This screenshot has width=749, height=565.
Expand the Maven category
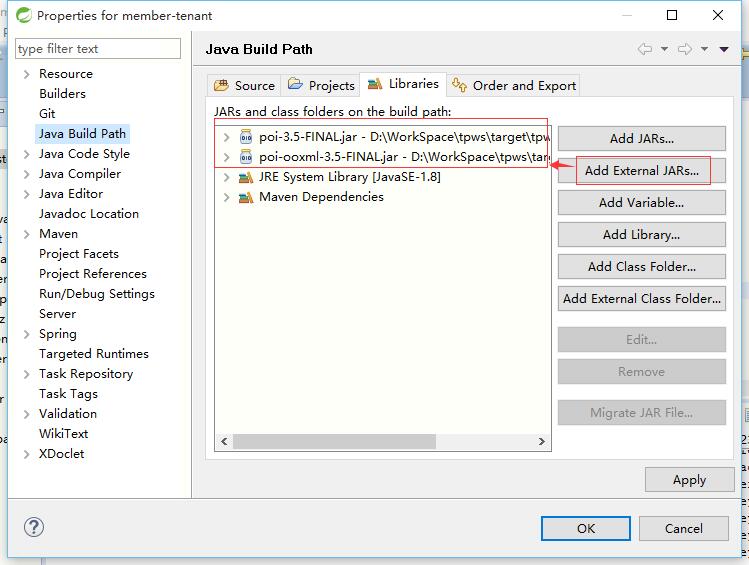(27, 234)
